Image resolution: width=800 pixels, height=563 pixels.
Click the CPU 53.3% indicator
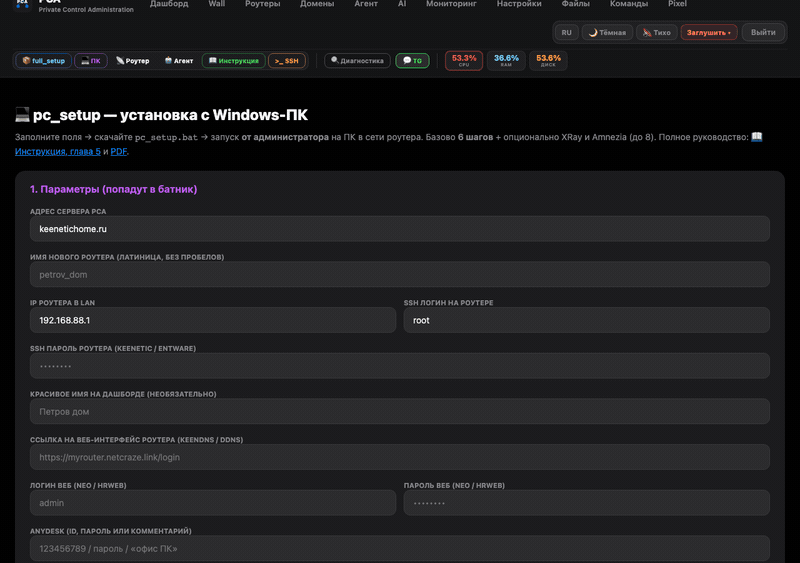(464, 60)
